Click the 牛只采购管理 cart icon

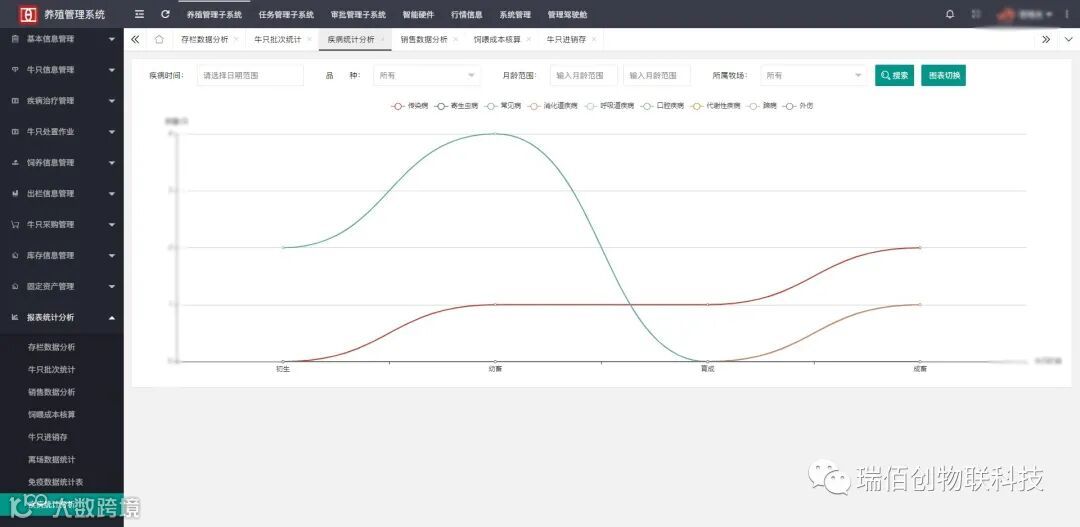(15, 225)
